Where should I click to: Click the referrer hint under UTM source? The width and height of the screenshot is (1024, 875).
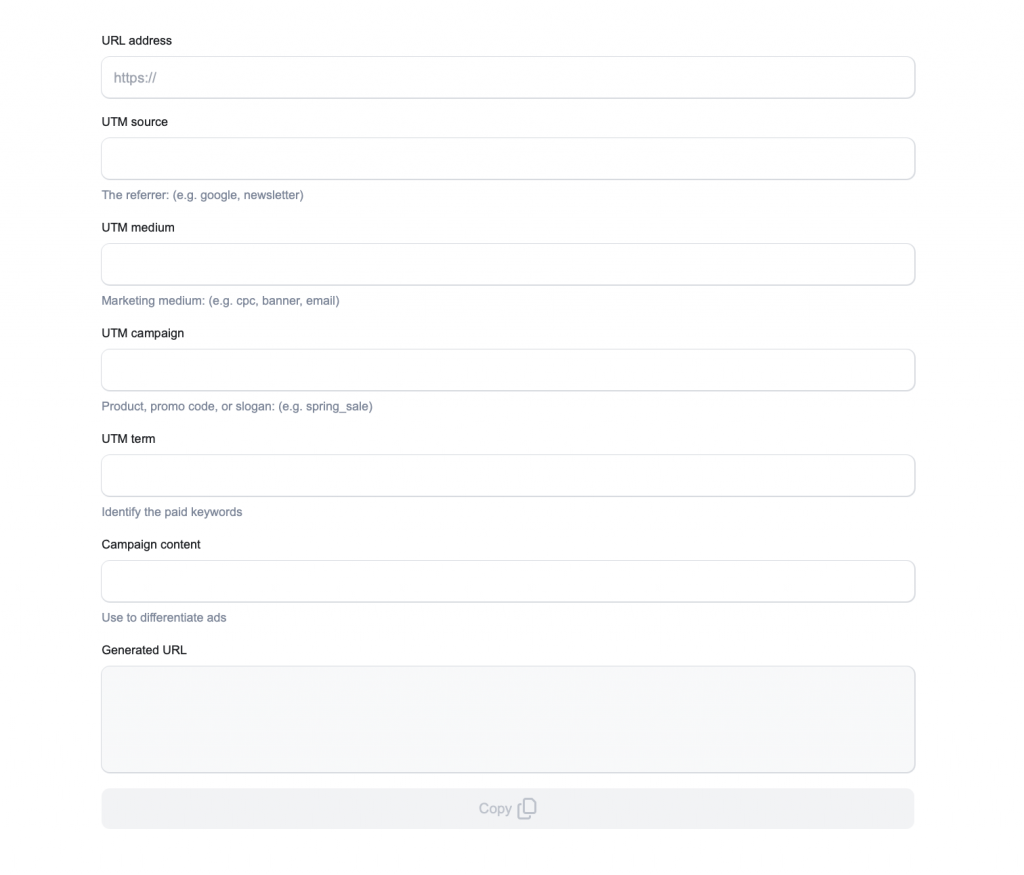202,195
